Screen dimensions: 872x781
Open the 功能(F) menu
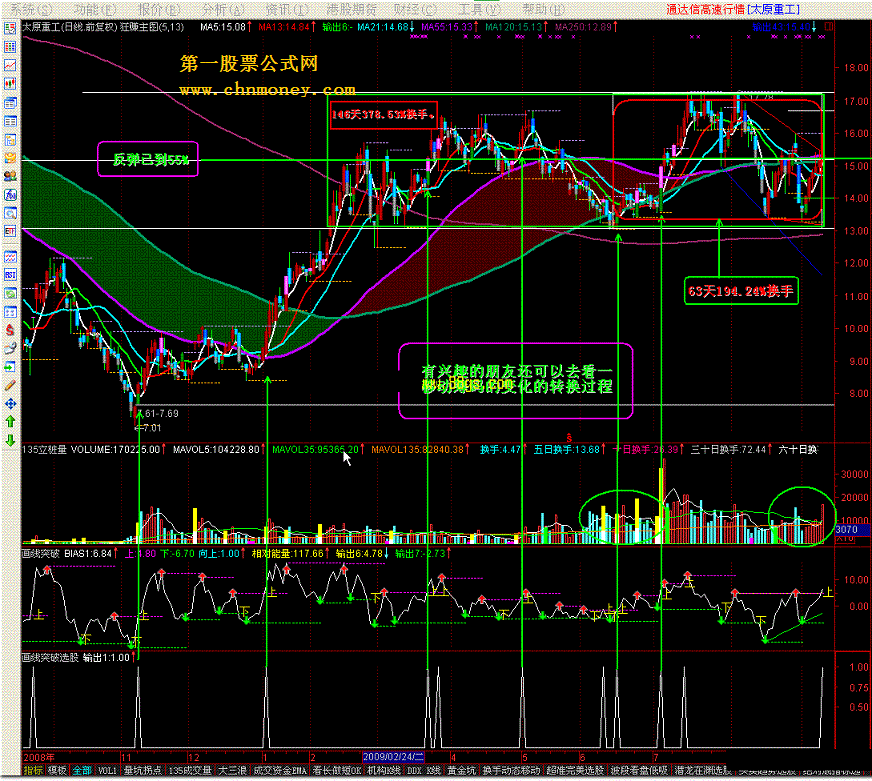click(95, 9)
